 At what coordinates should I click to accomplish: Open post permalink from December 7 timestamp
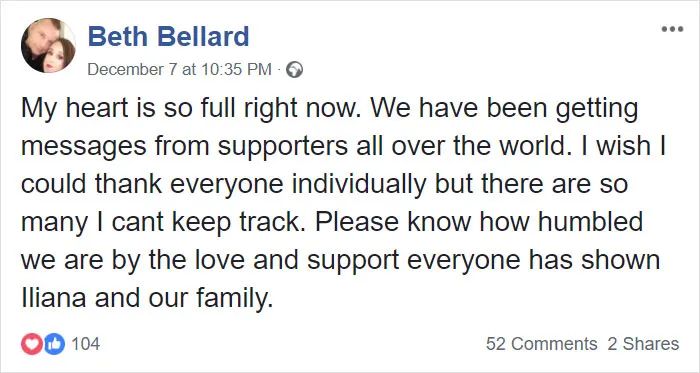[x=179, y=70]
